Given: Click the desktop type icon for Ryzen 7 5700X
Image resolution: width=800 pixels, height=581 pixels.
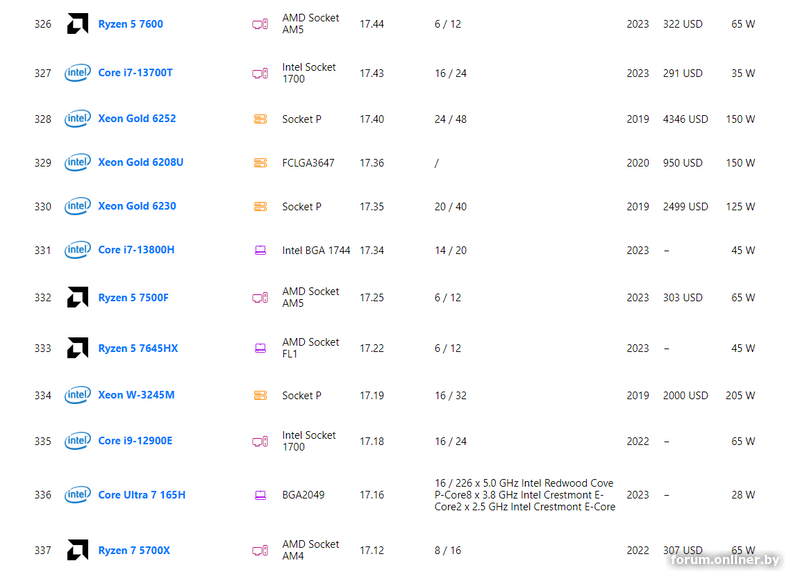Looking at the screenshot, I should [260, 550].
